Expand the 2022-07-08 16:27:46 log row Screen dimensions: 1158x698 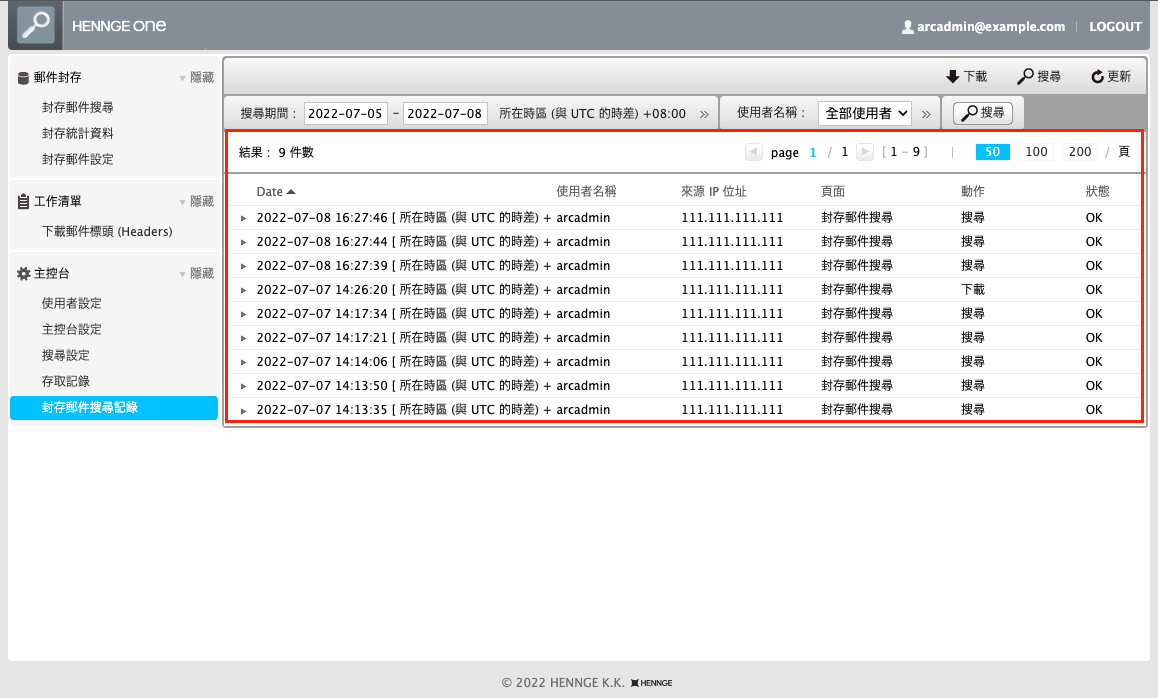click(x=243, y=218)
